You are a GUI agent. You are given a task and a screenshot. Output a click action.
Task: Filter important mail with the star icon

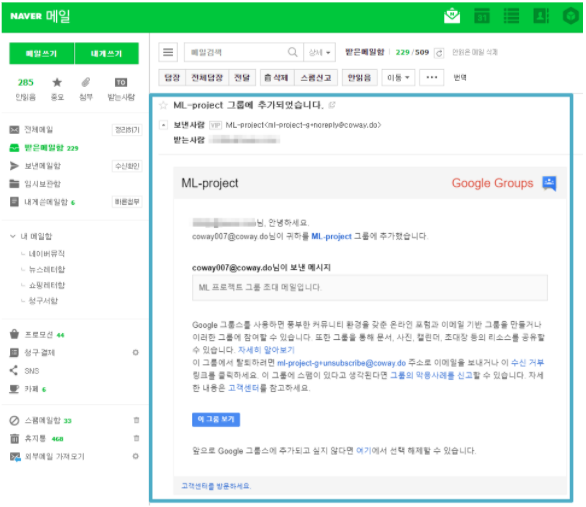pos(57,82)
